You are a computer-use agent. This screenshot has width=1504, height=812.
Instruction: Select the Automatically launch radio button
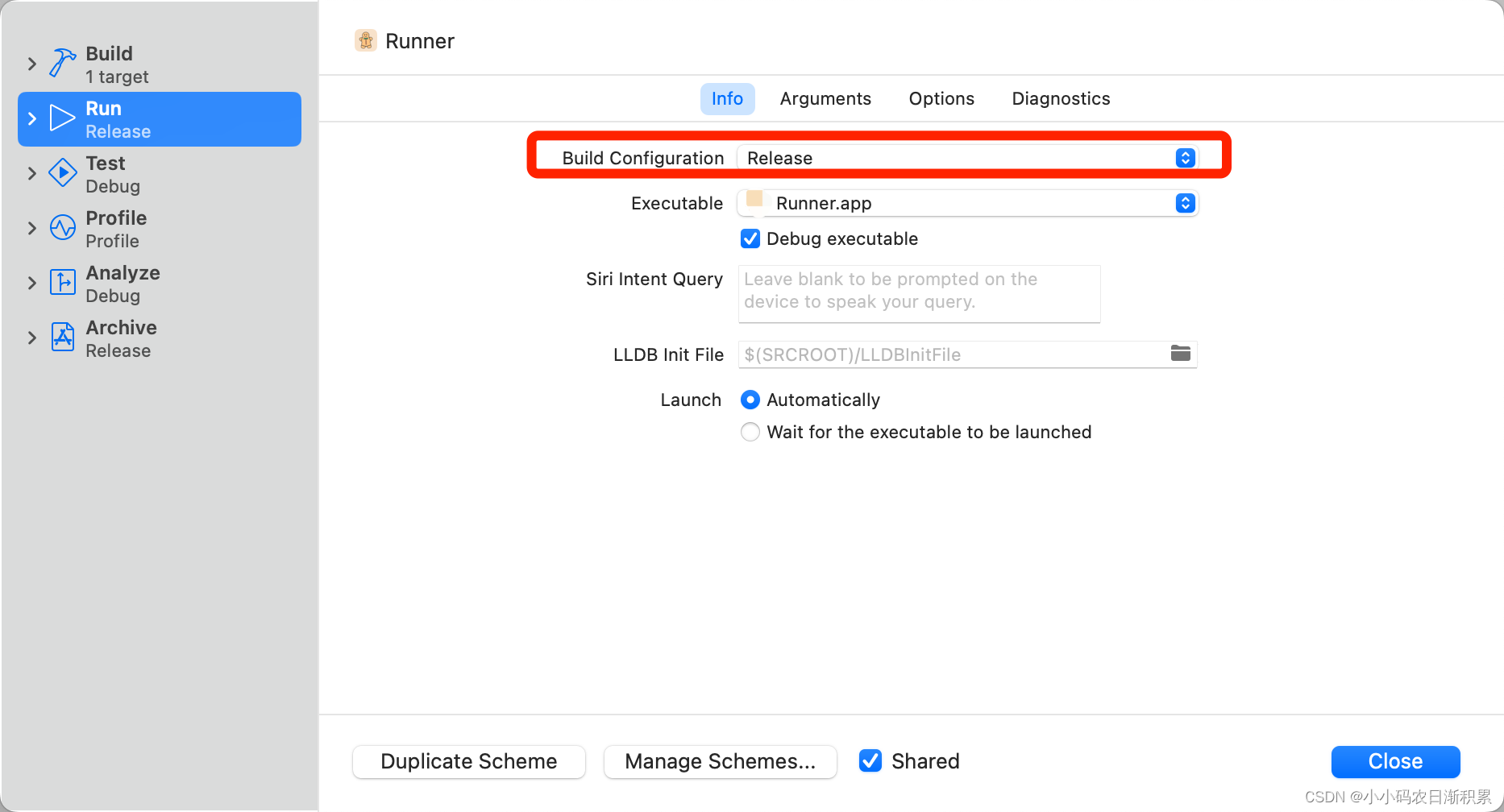pyautogui.click(x=750, y=400)
